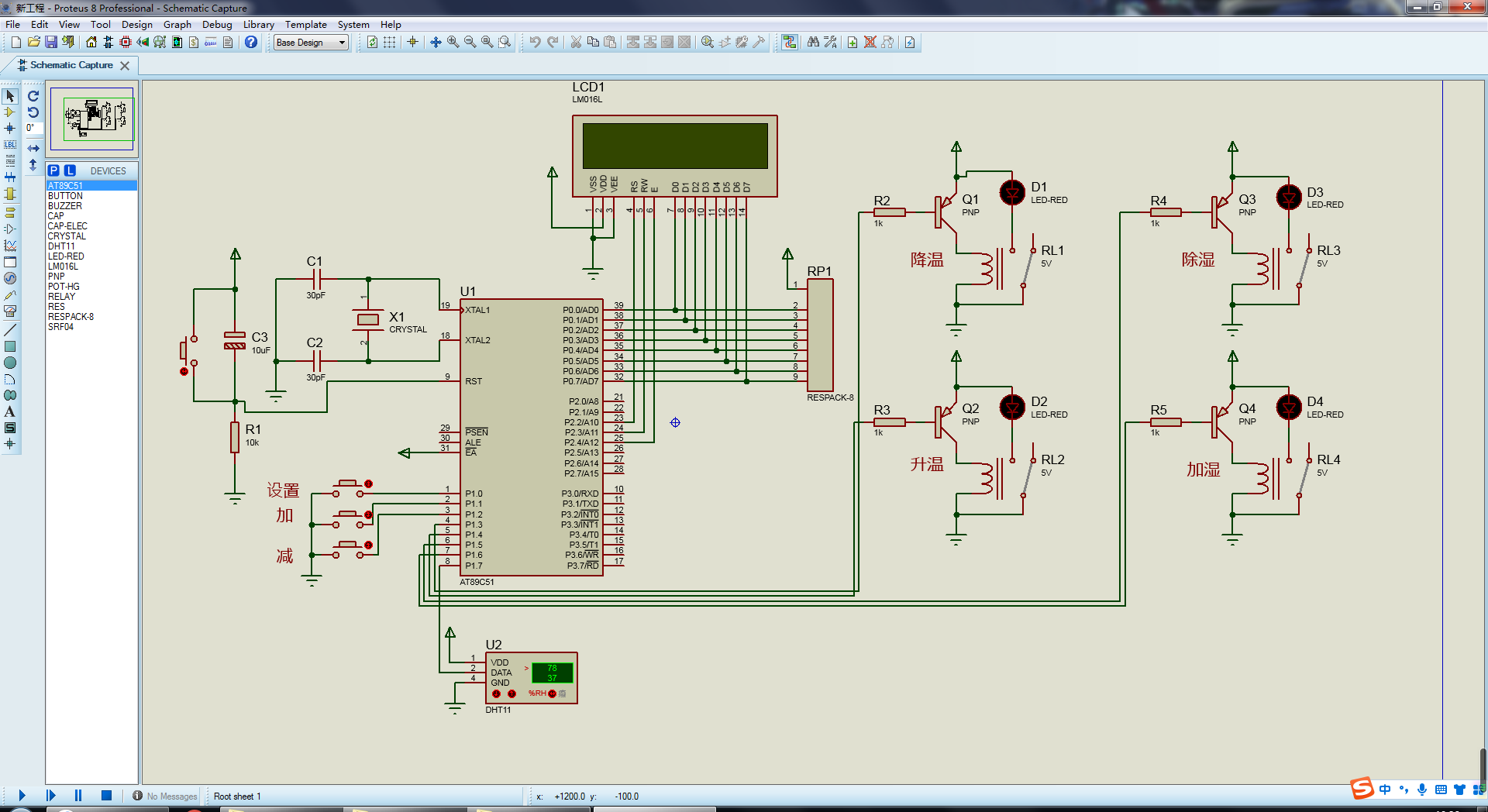The height and width of the screenshot is (812, 1488).
Task: Click the No Messages status indicator
Action: point(165,797)
